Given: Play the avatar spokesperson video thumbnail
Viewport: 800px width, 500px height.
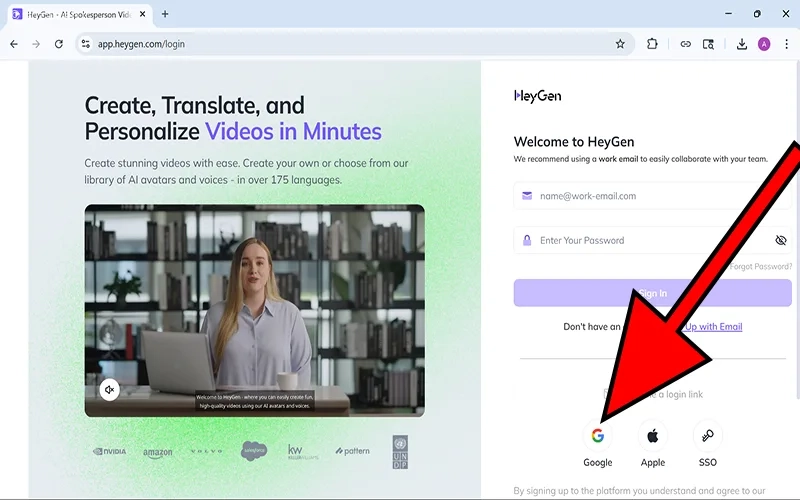Looking at the screenshot, I should point(254,310).
